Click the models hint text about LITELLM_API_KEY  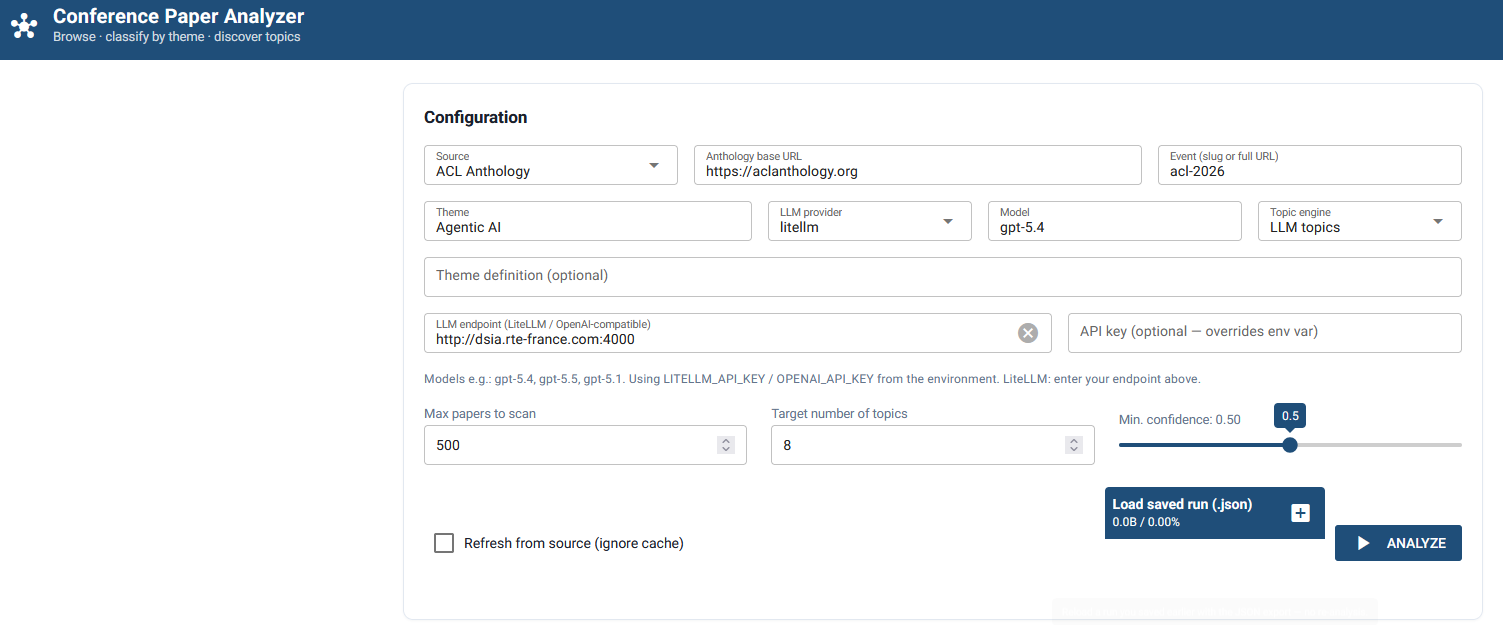pyautogui.click(x=812, y=379)
